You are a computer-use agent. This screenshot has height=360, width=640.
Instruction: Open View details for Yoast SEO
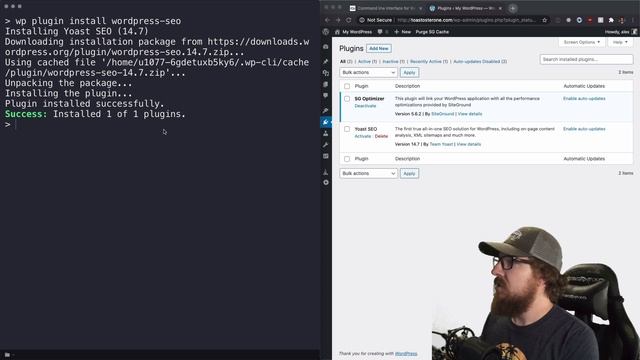(x=469, y=144)
